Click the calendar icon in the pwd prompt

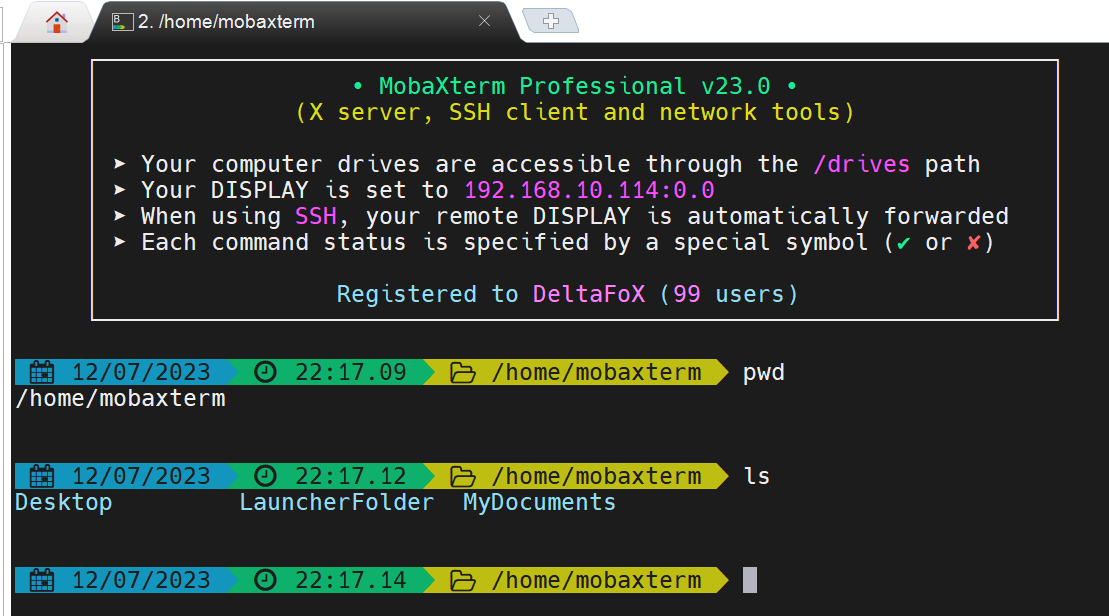(x=42, y=373)
